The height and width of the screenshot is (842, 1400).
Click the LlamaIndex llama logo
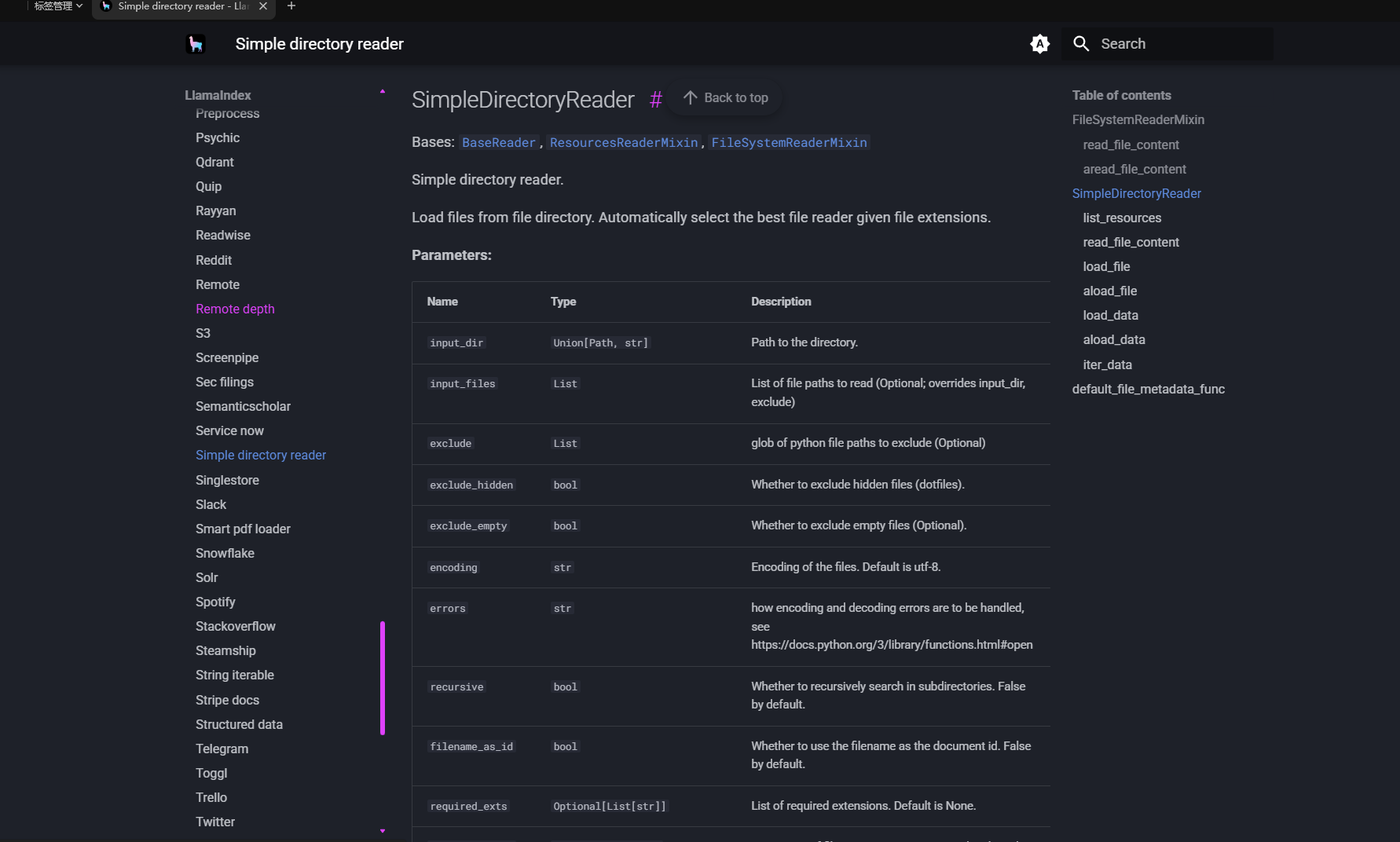[196, 44]
